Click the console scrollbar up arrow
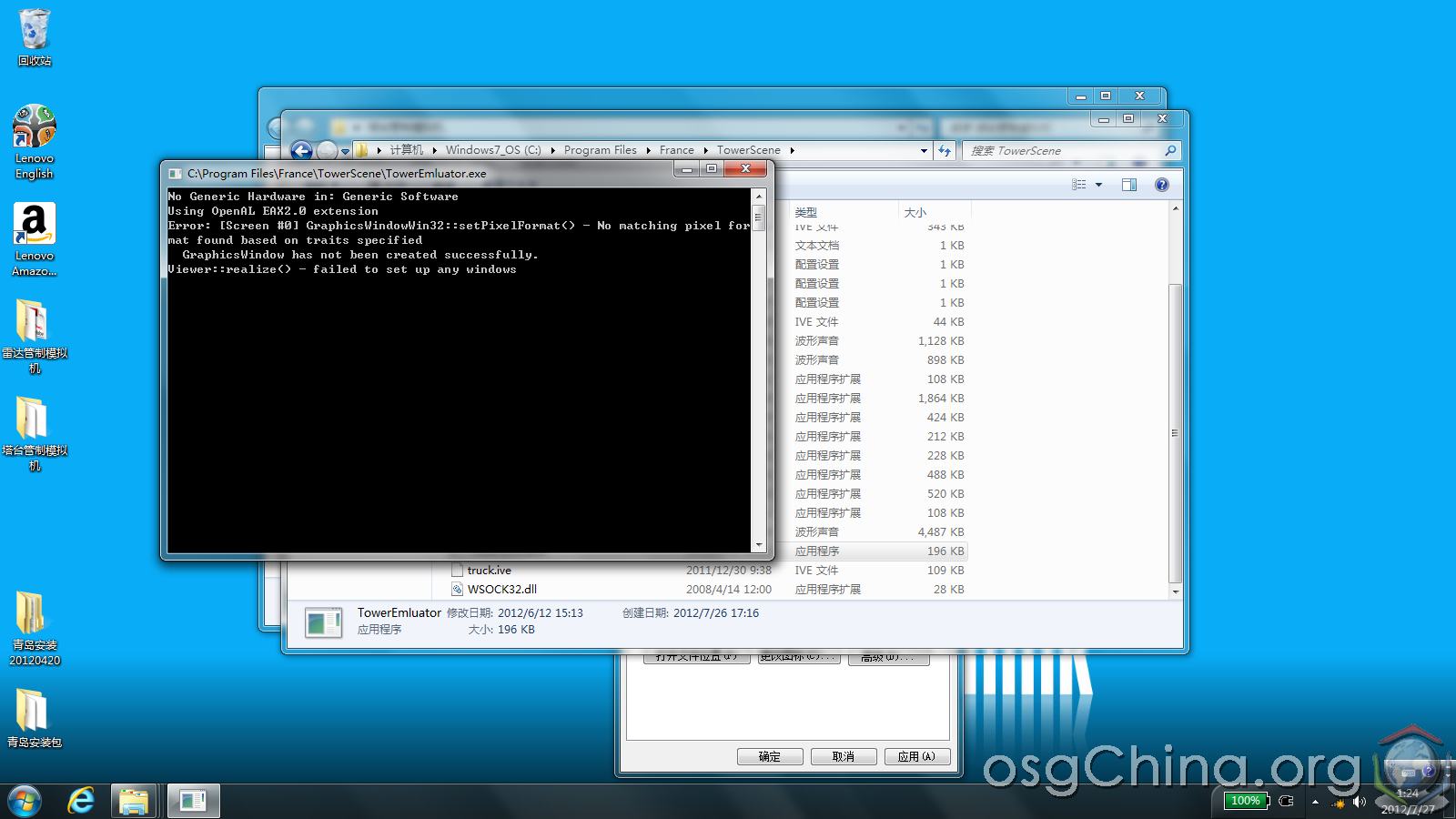This screenshot has height=819, width=1456. (759, 196)
